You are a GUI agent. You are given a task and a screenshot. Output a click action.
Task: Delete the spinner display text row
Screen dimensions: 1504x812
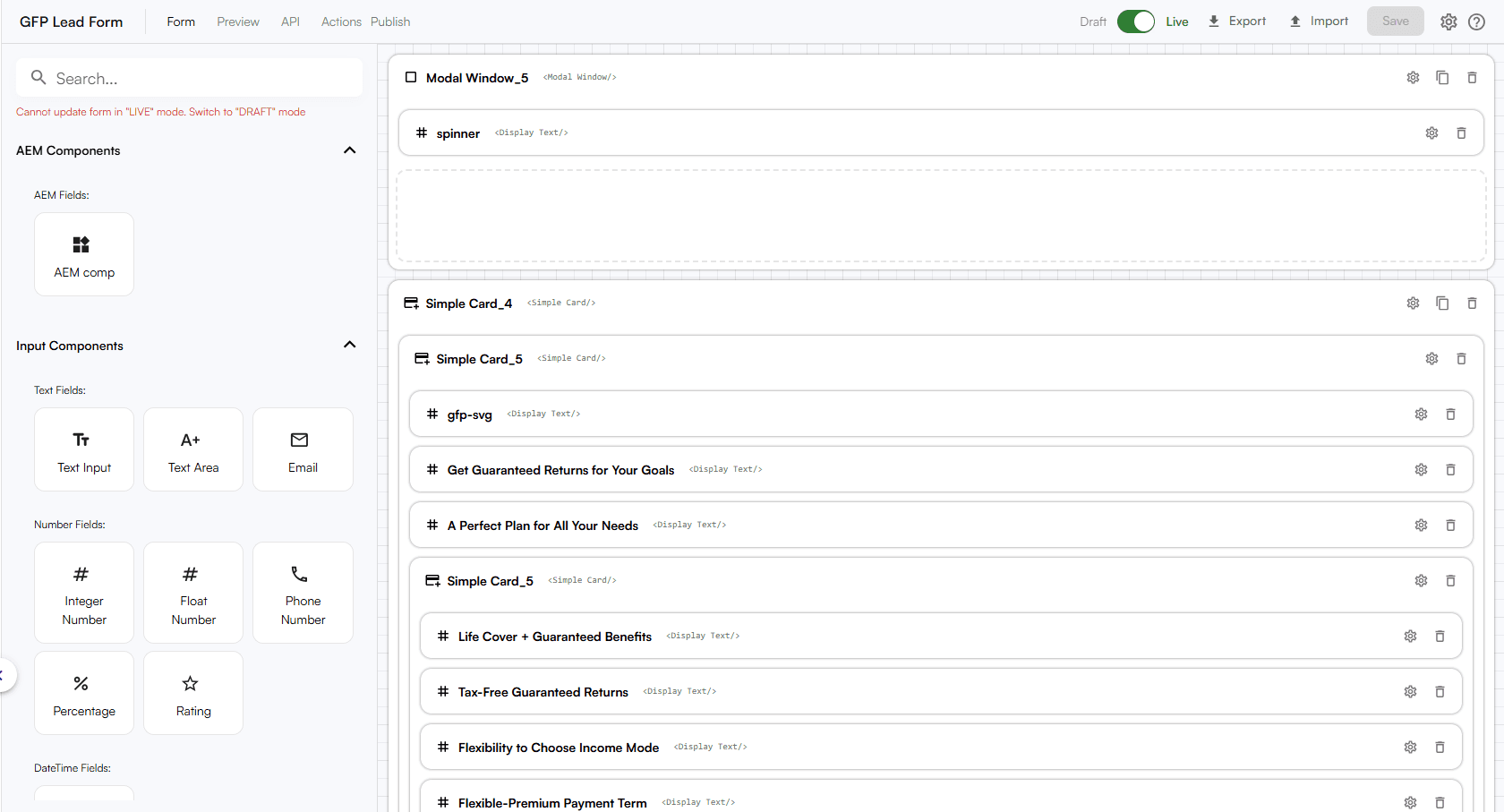click(x=1461, y=133)
